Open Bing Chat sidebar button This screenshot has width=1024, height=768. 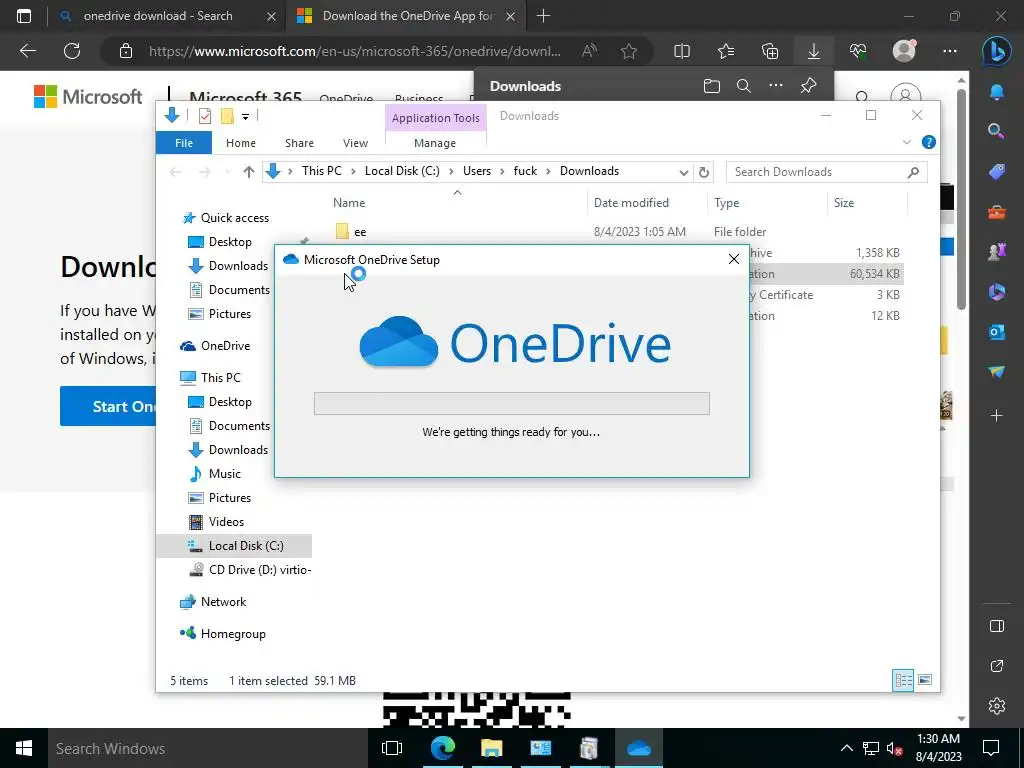point(997,52)
